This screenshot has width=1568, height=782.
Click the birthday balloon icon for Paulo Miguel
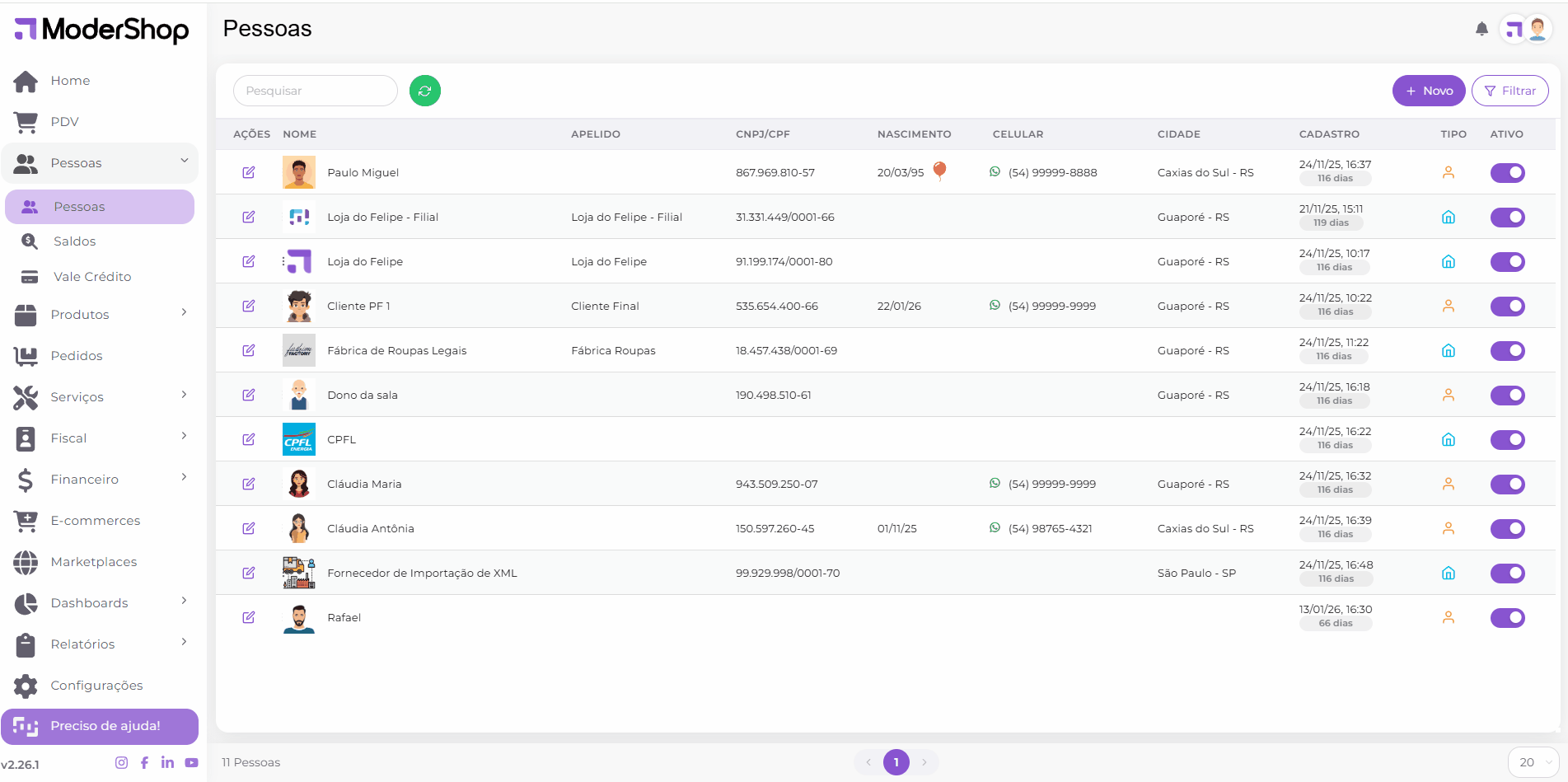(x=939, y=171)
